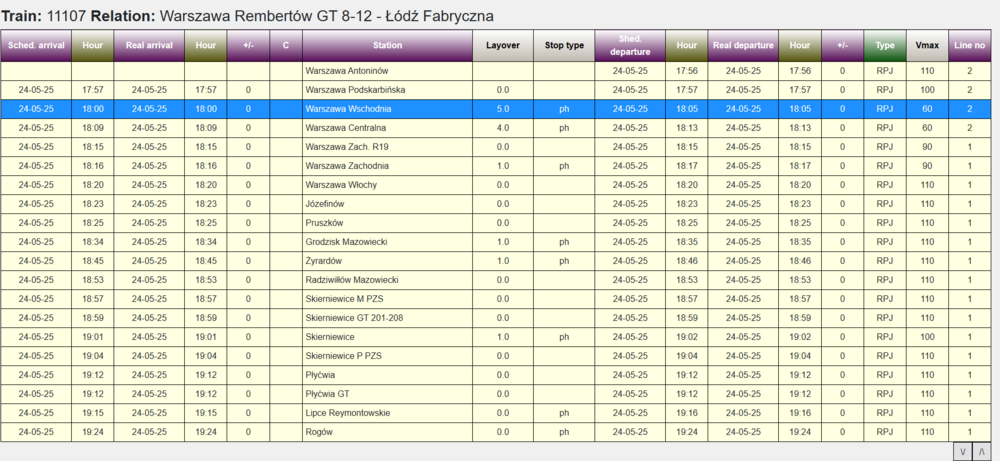1000x461 pixels.
Task: Click the Train 11107 relation heading
Action: [x=248, y=16]
